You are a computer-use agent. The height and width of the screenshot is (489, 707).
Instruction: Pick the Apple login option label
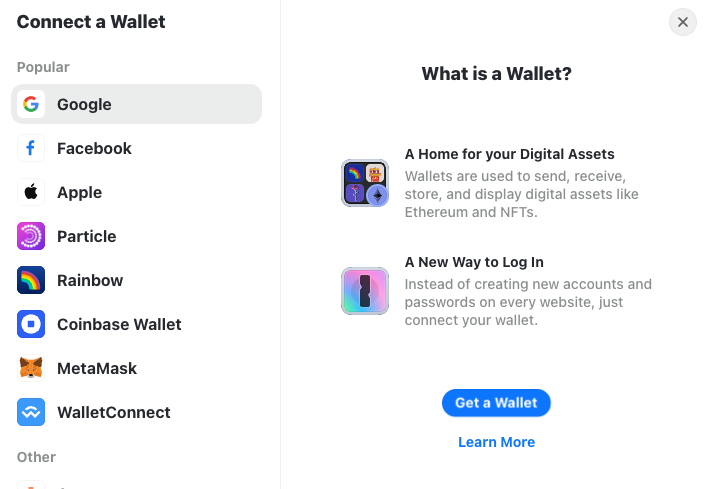pos(79,192)
